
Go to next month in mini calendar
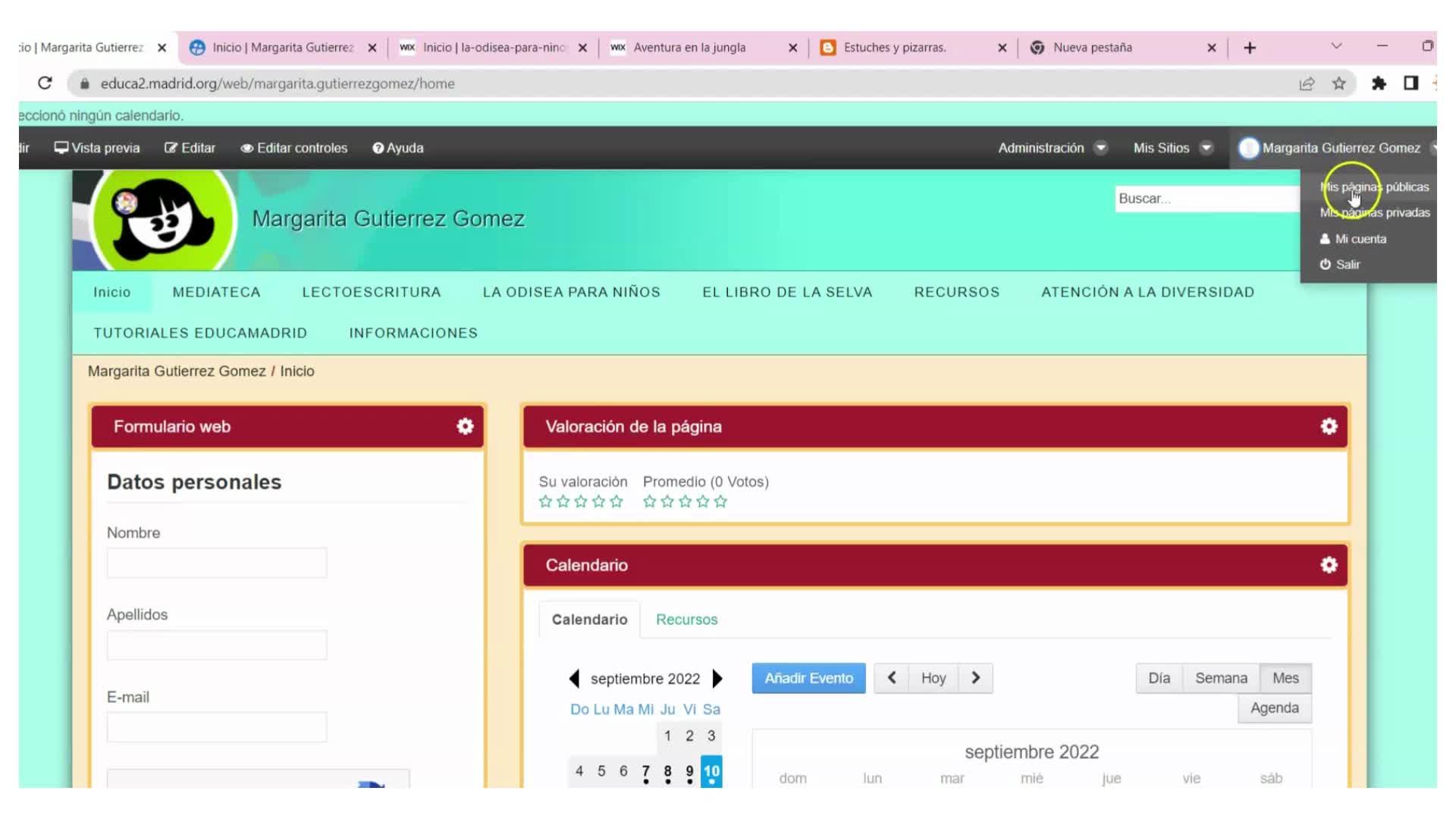click(x=717, y=679)
